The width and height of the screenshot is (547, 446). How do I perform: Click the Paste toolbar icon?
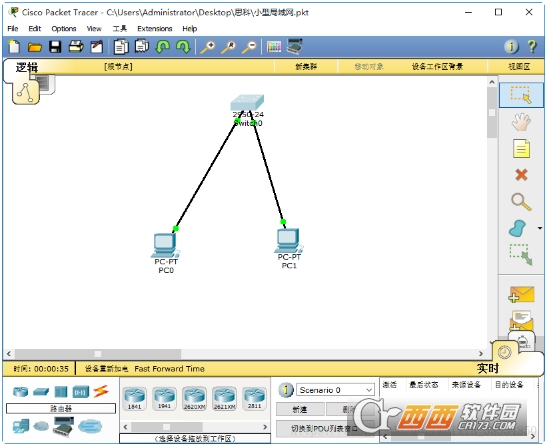point(142,46)
